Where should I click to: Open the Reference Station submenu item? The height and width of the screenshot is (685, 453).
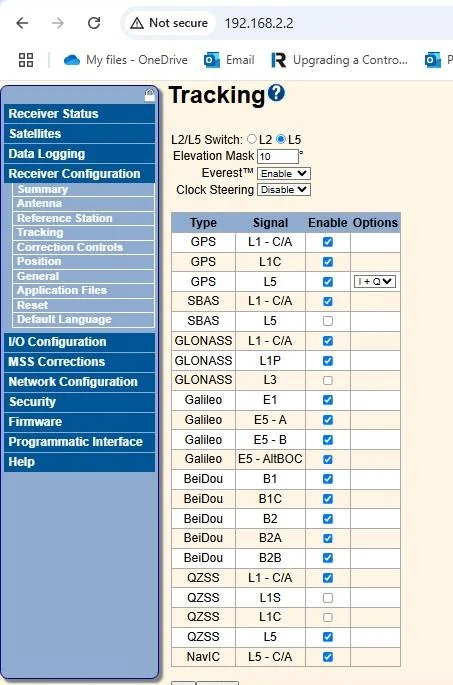point(84,218)
